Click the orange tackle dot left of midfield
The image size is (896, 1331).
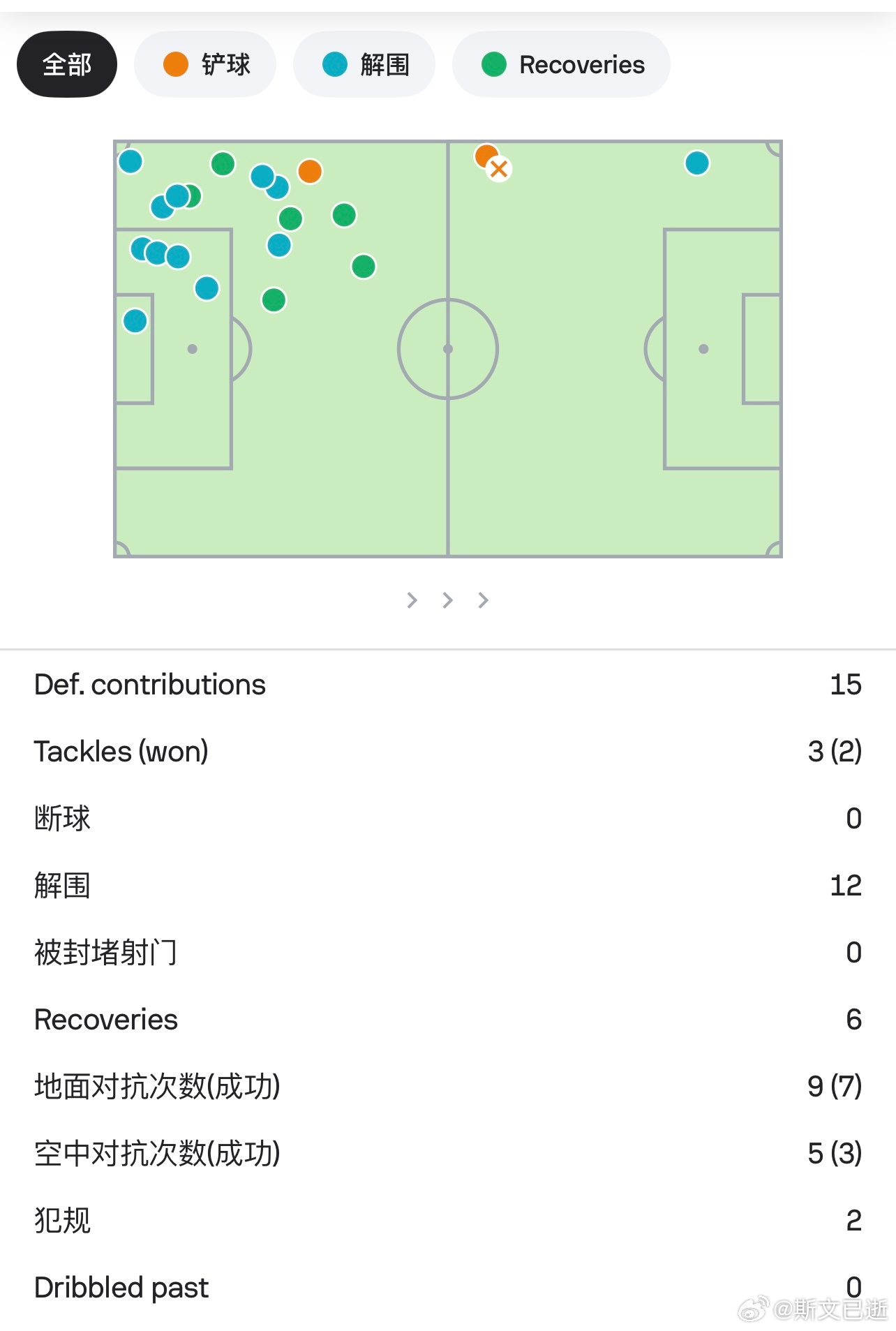[x=310, y=171]
